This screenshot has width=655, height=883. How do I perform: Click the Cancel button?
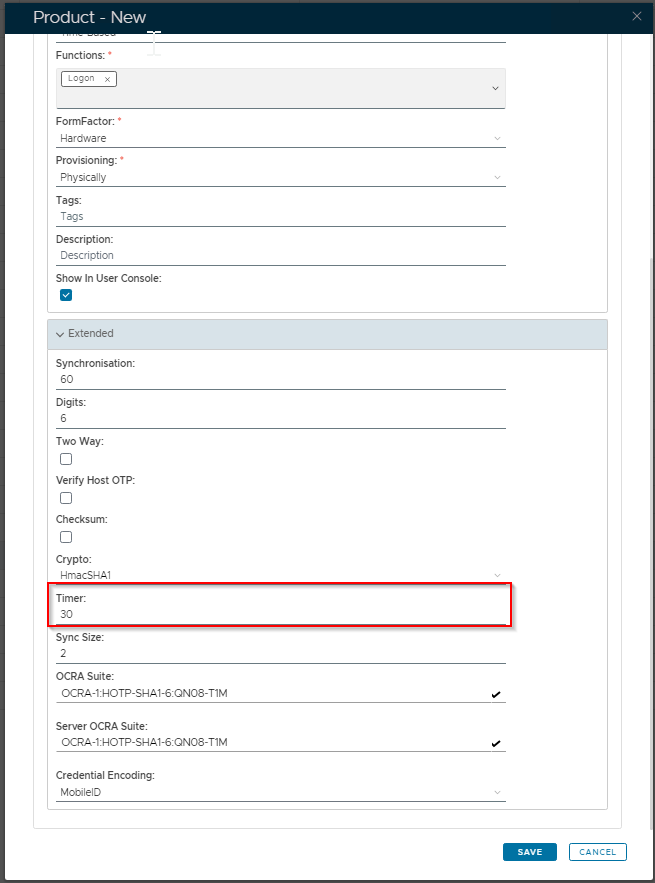597,852
